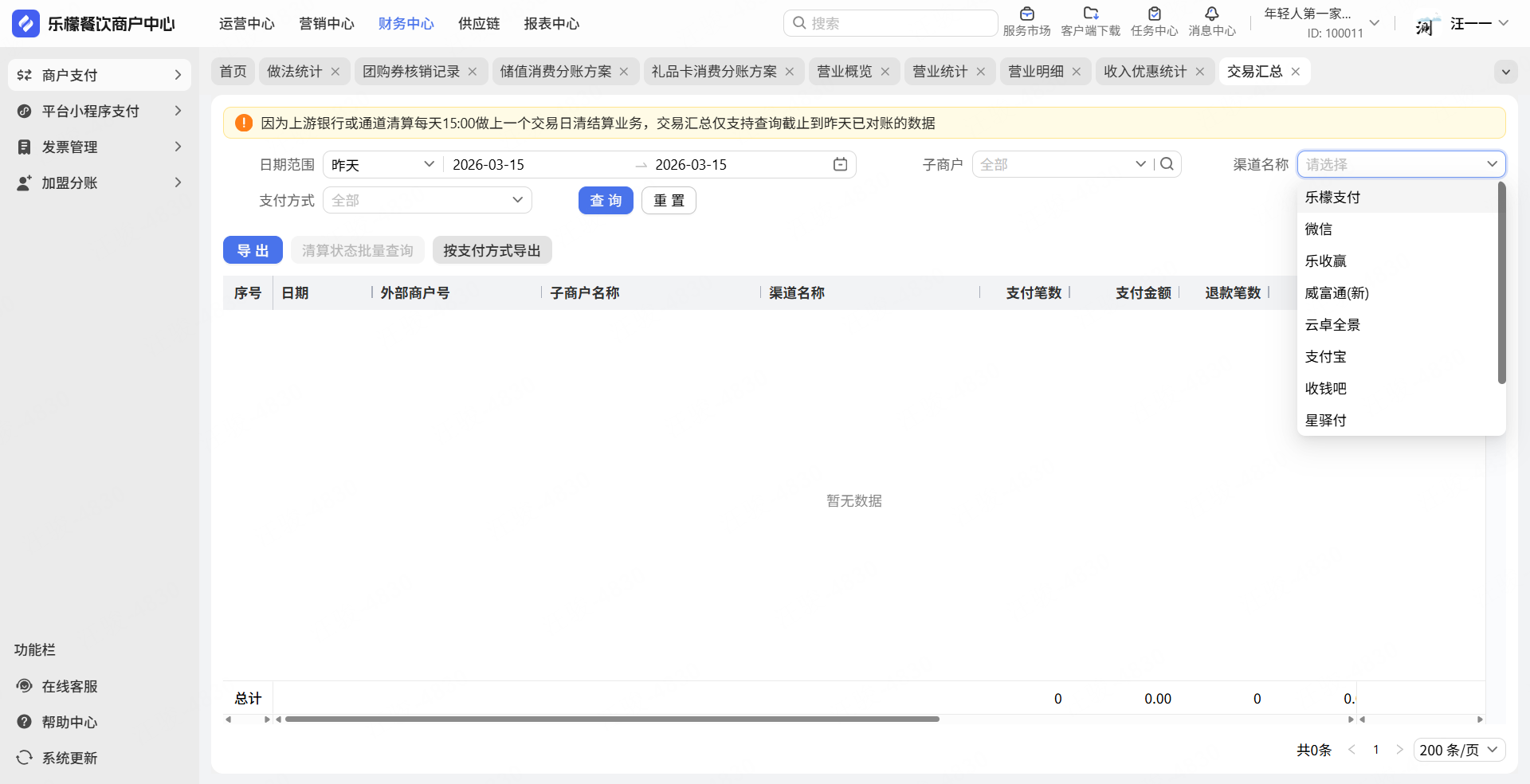Close the 营业概览 tab
Screen dimensions: 1530x784
pyautogui.click(x=885, y=72)
